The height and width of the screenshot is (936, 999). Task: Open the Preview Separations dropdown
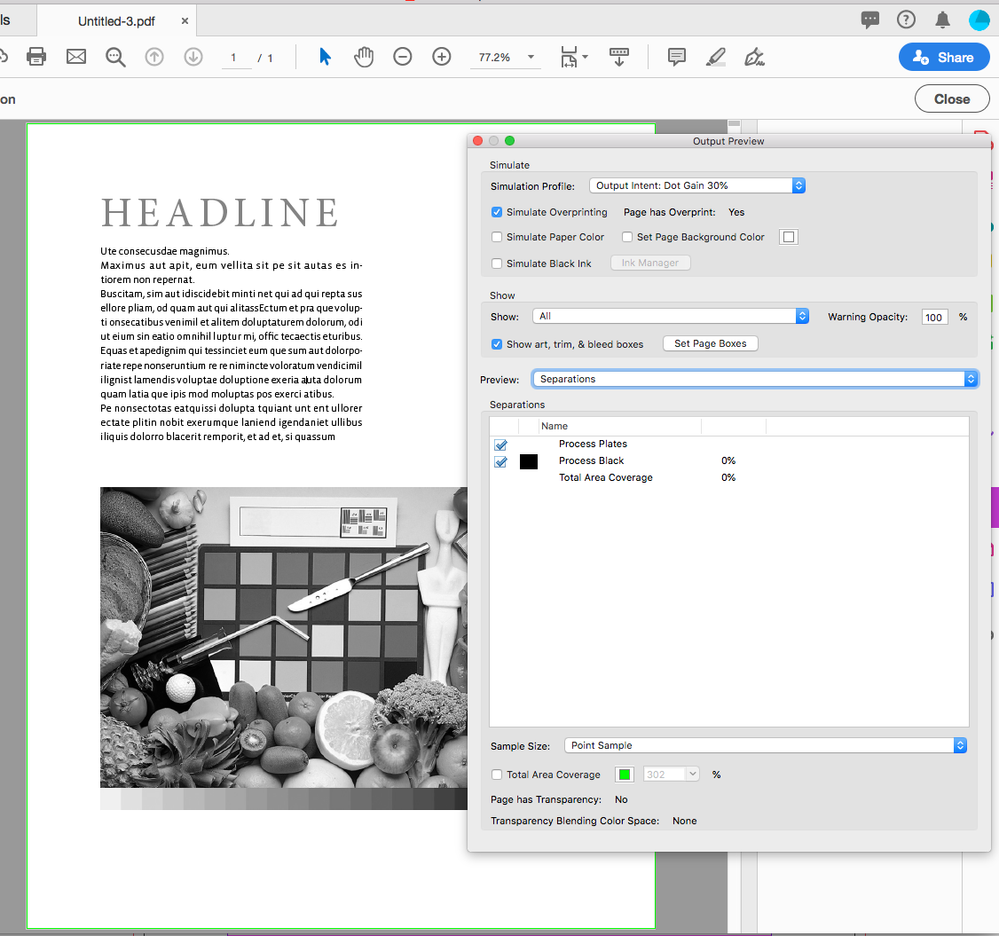click(x=754, y=380)
